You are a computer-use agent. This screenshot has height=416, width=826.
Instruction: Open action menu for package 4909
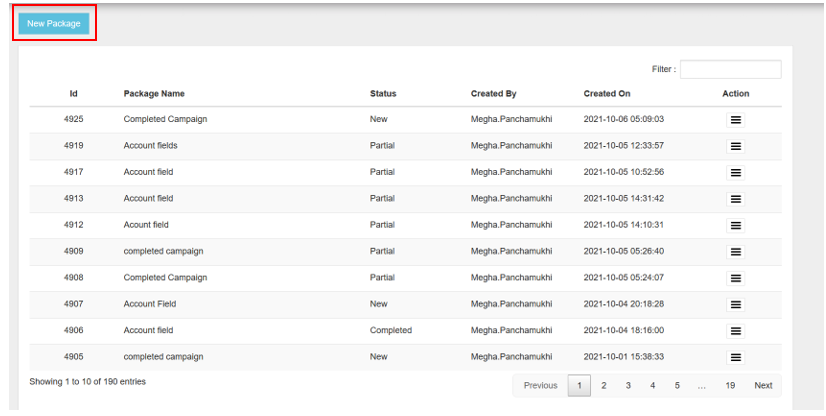click(x=735, y=252)
